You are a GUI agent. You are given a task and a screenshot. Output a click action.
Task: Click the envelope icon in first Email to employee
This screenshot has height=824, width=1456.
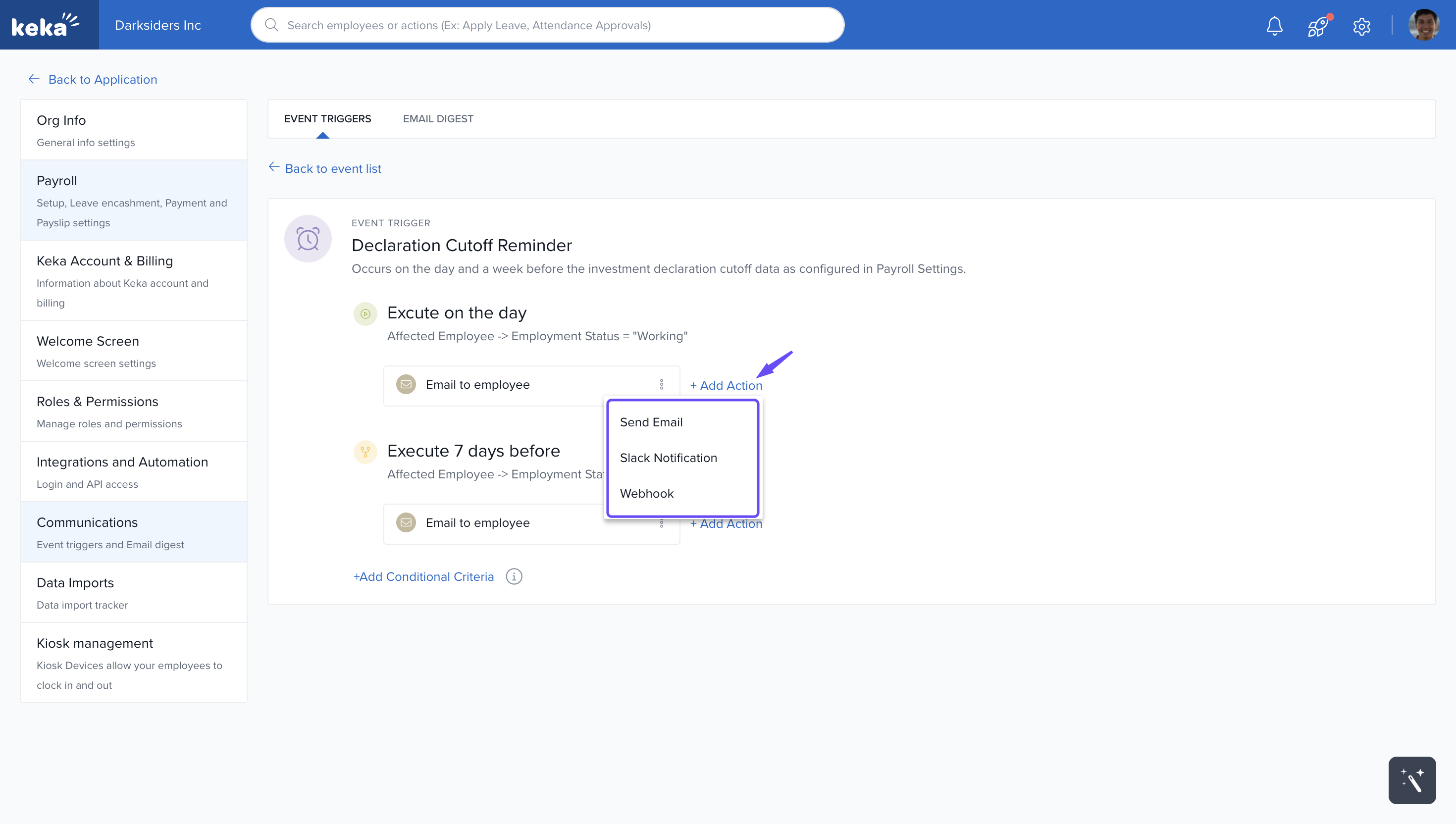406,385
